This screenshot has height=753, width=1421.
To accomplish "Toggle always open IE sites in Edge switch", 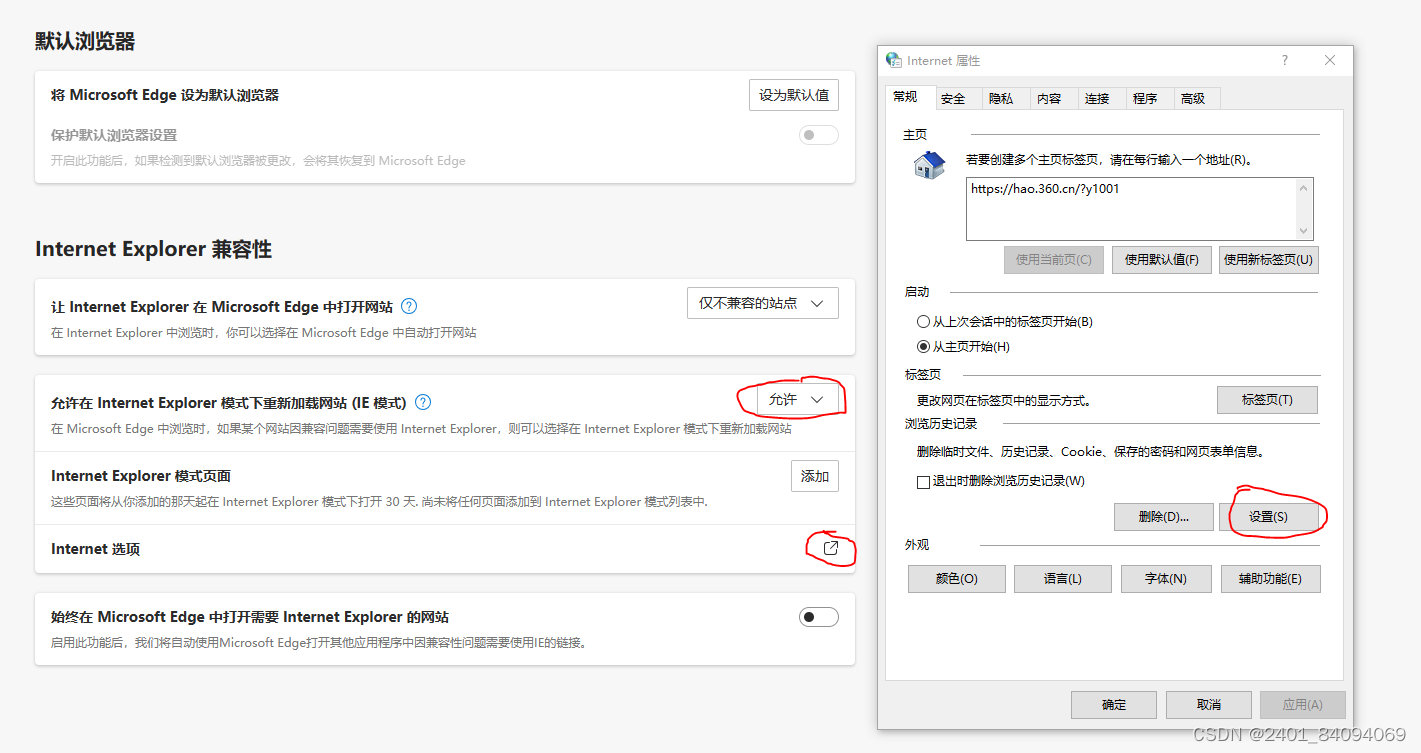I will (818, 617).
